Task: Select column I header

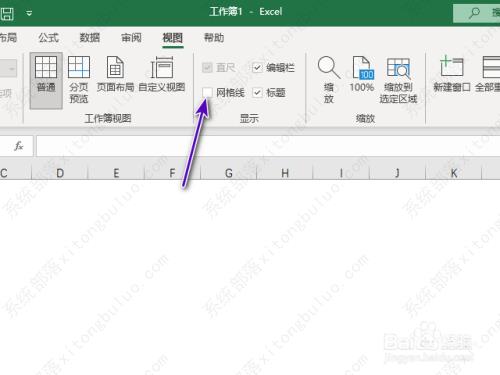Action: click(341, 173)
